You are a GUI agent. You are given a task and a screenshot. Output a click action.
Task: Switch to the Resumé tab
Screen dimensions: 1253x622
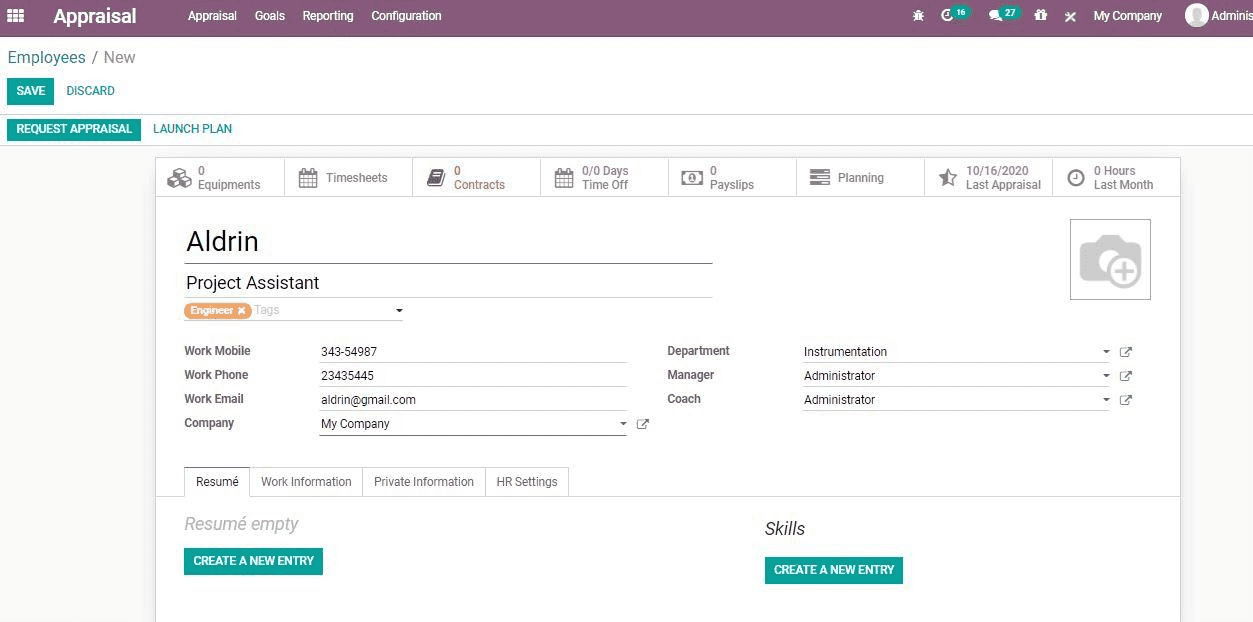(217, 481)
